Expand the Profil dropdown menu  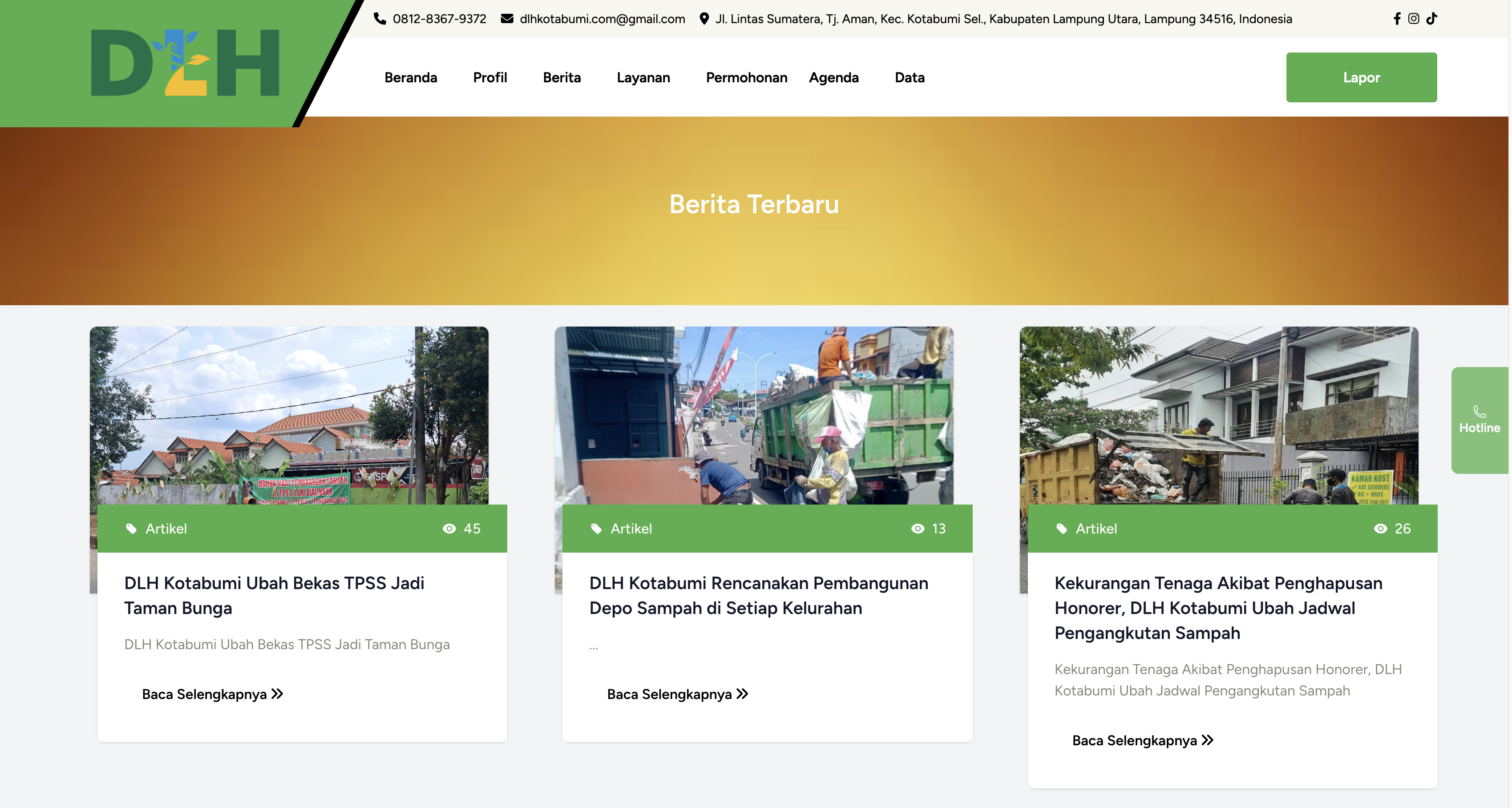pos(490,77)
